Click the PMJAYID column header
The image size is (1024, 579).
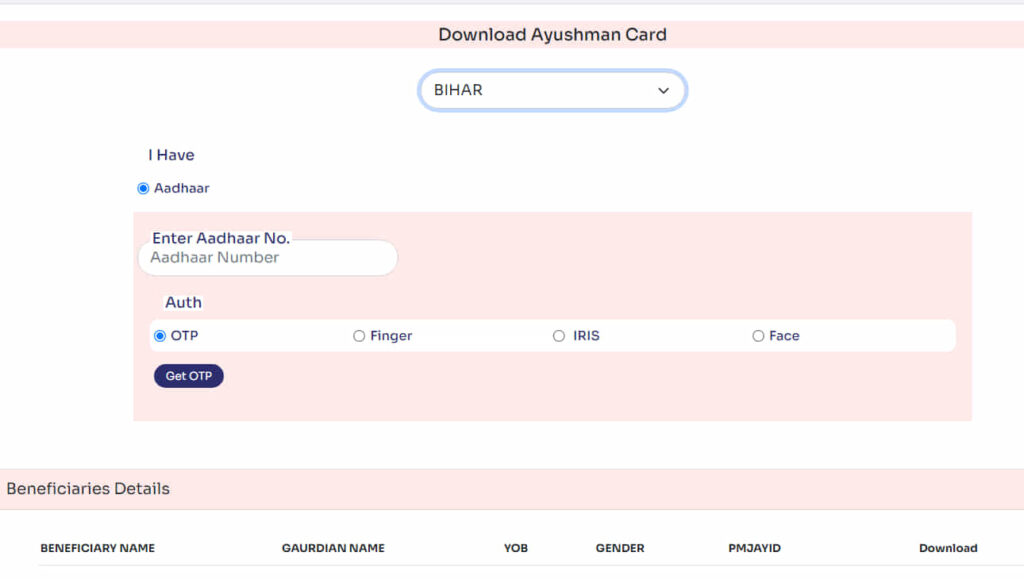[754, 548]
